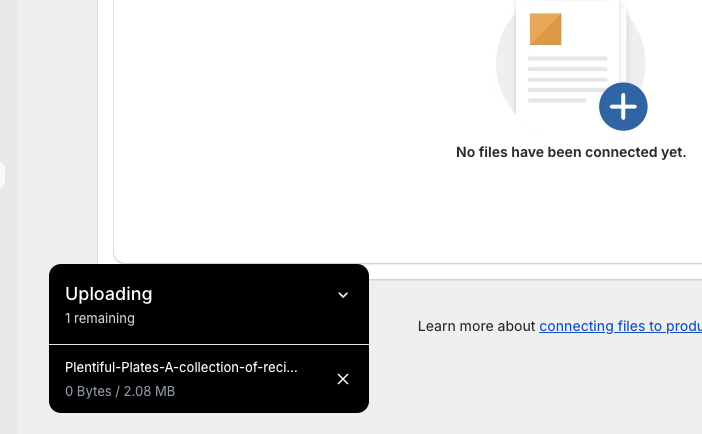Click the "1 remaining" upload status text
This screenshot has height=434, width=702.
pyautogui.click(x=100, y=318)
